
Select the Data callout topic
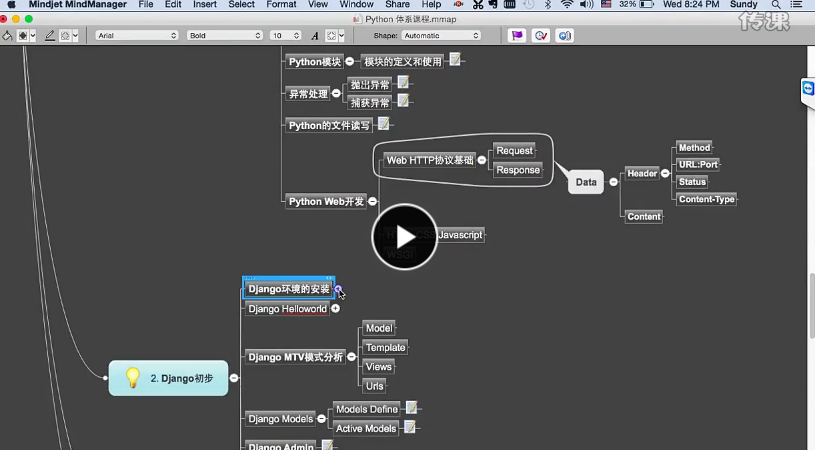(x=586, y=182)
